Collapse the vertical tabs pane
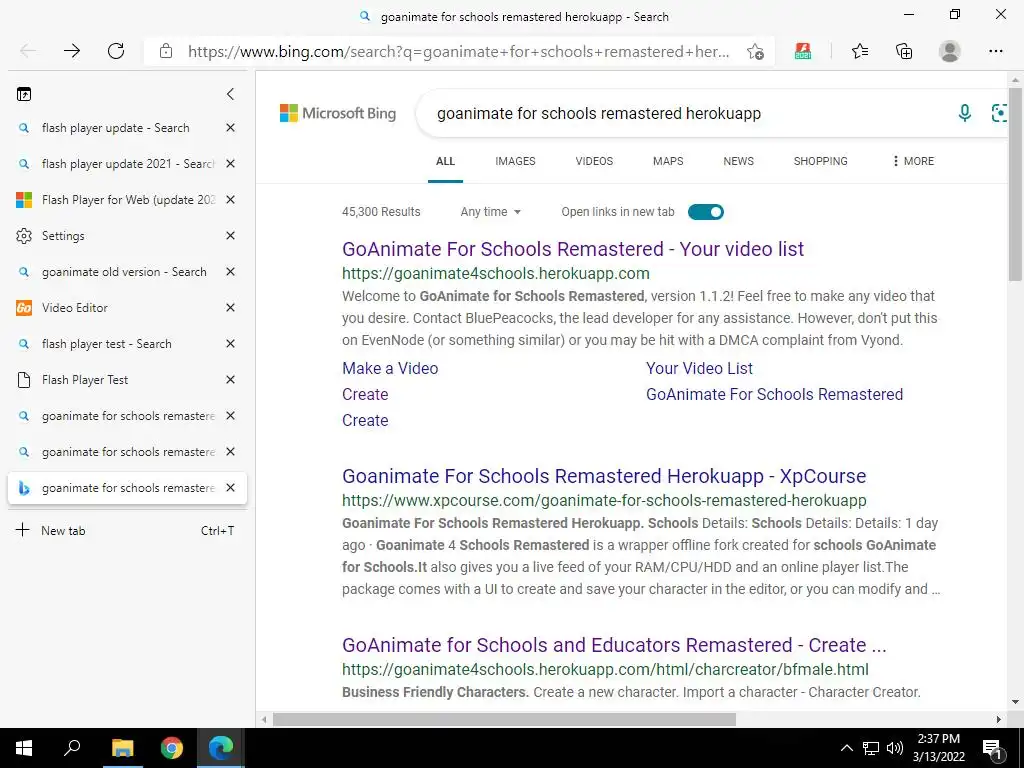Image resolution: width=1024 pixels, height=768 pixels. click(230, 94)
